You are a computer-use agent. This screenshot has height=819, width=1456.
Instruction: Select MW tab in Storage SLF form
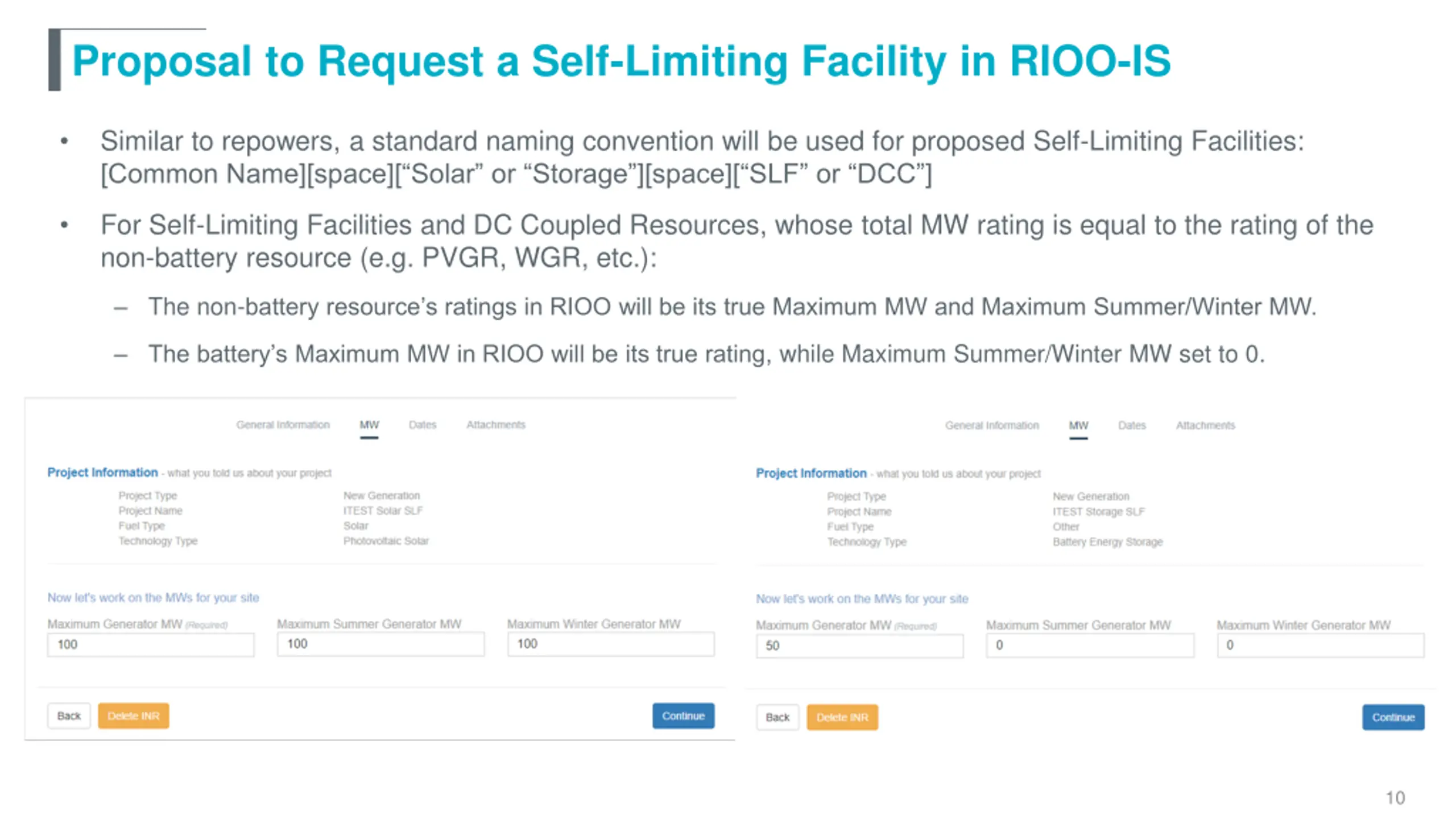(1078, 425)
